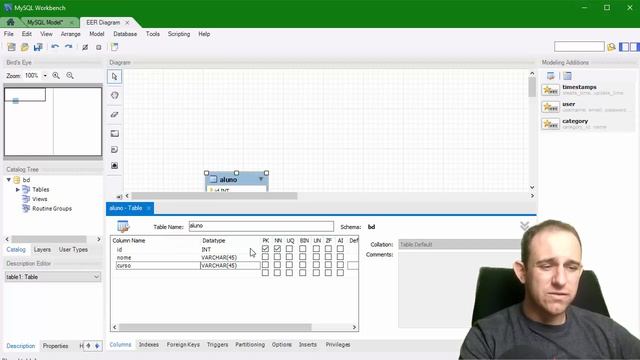Switch to the Indexes tab

click(149, 344)
